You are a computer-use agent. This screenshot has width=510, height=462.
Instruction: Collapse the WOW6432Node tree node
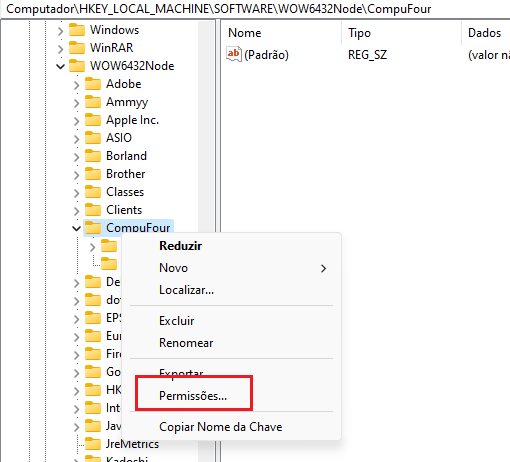pyautogui.click(x=60, y=66)
